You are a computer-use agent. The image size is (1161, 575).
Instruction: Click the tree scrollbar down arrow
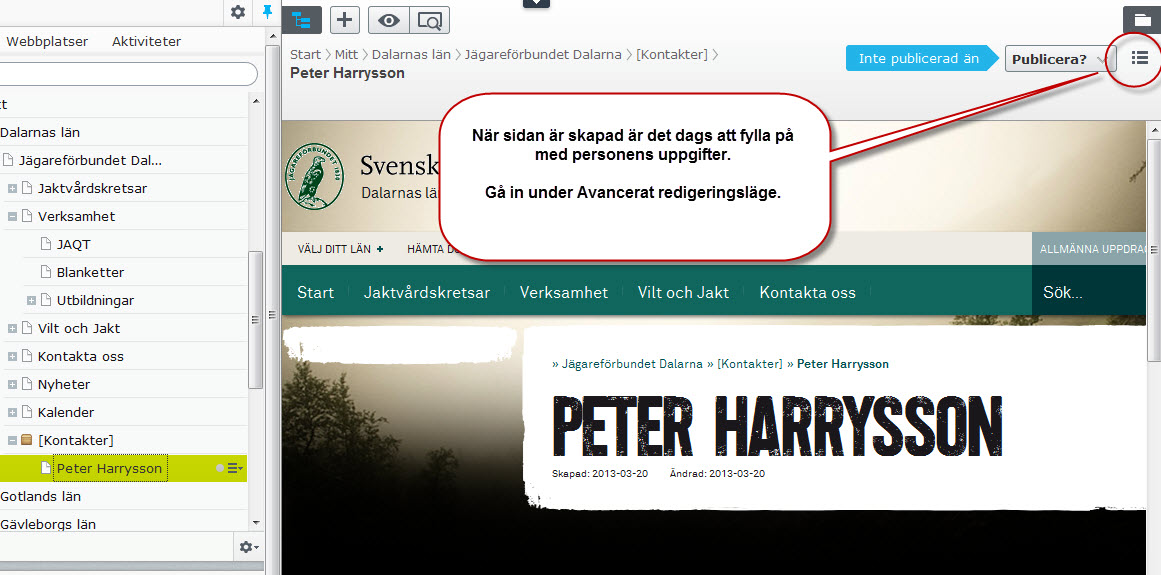pyautogui.click(x=255, y=522)
